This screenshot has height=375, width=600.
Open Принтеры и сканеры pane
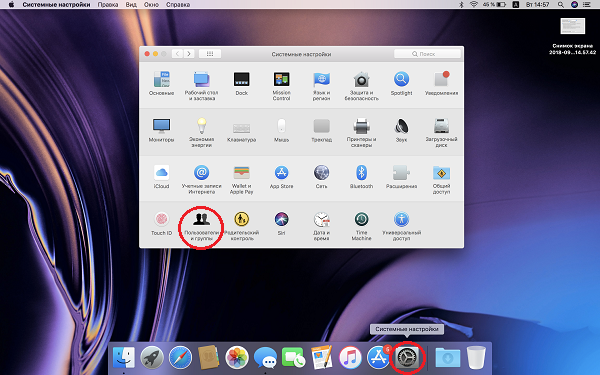click(x=362, y=132)
